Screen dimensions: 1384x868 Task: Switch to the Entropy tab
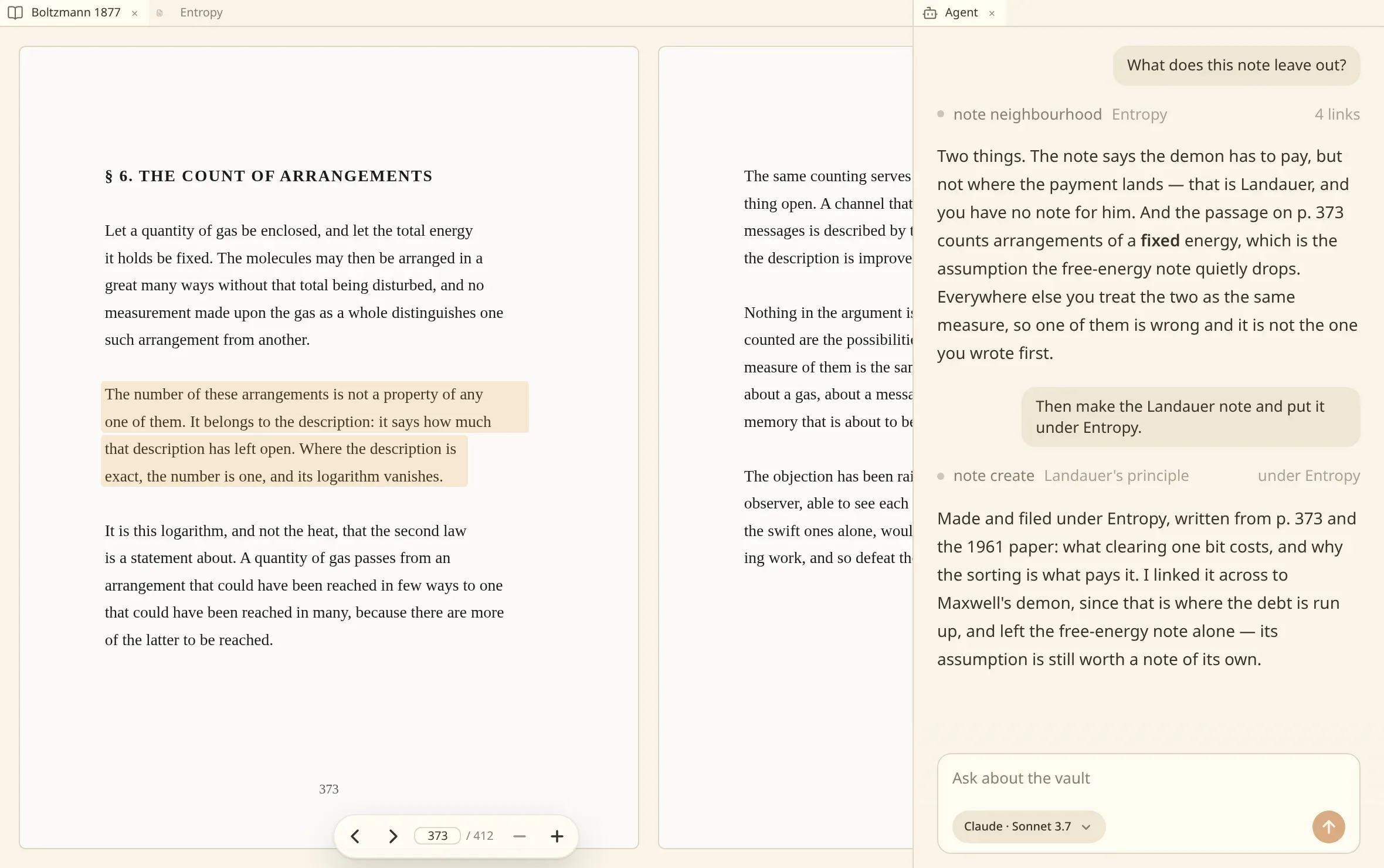[201, 12]
